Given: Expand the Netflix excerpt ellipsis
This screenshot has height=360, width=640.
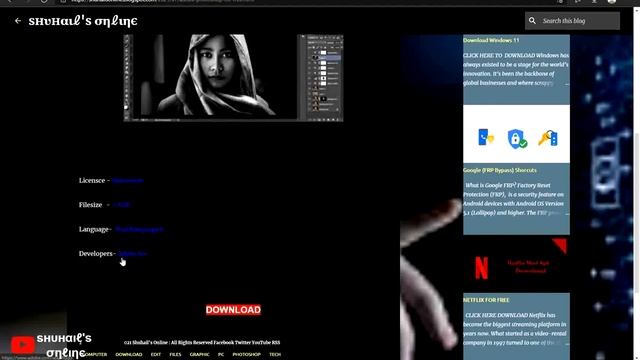Looking at the screenshot, I should tap(567, 343).
